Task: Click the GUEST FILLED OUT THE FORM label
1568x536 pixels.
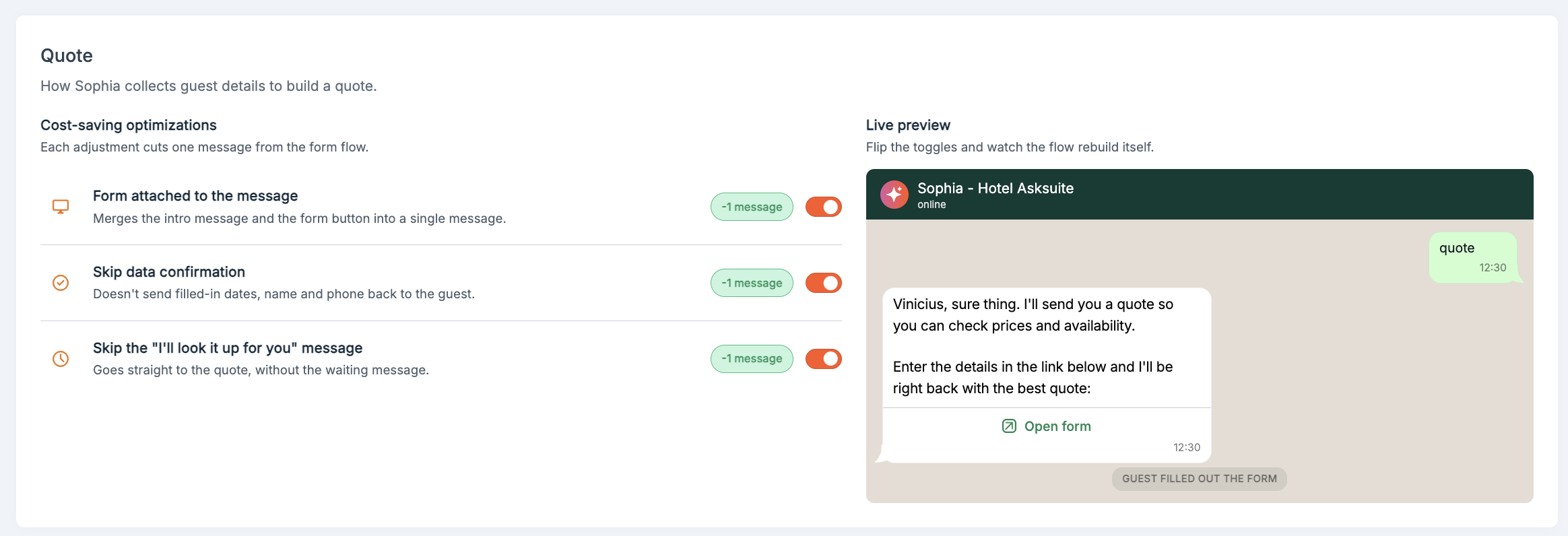Action: 1200,479
